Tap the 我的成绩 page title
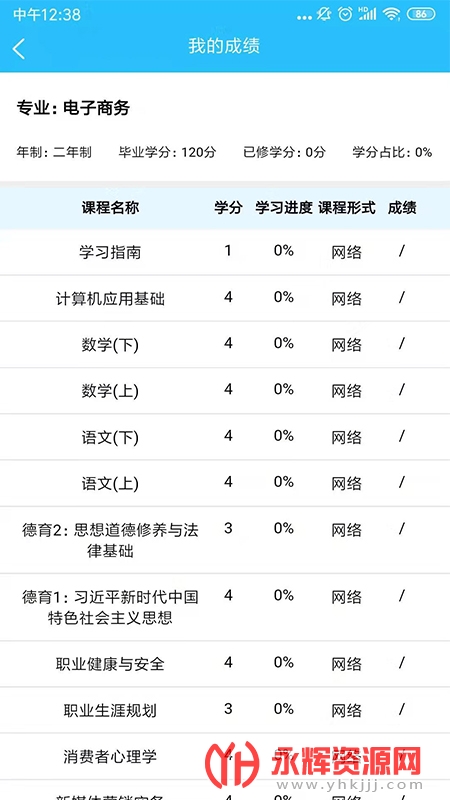 point(224,46)
